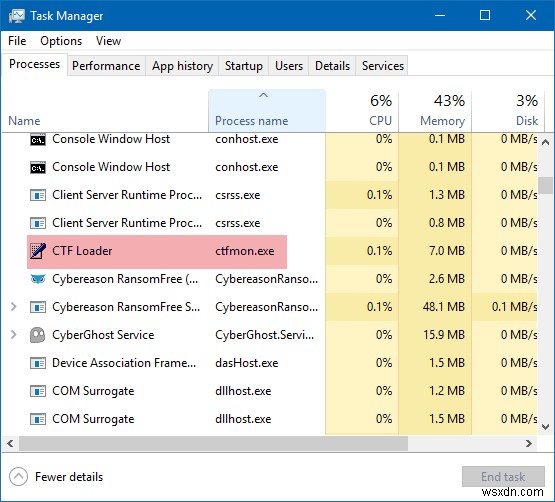The width and height of the screenshot is (555, 502).
Task: Switch to the Details tab
Action: coord(332,66)
